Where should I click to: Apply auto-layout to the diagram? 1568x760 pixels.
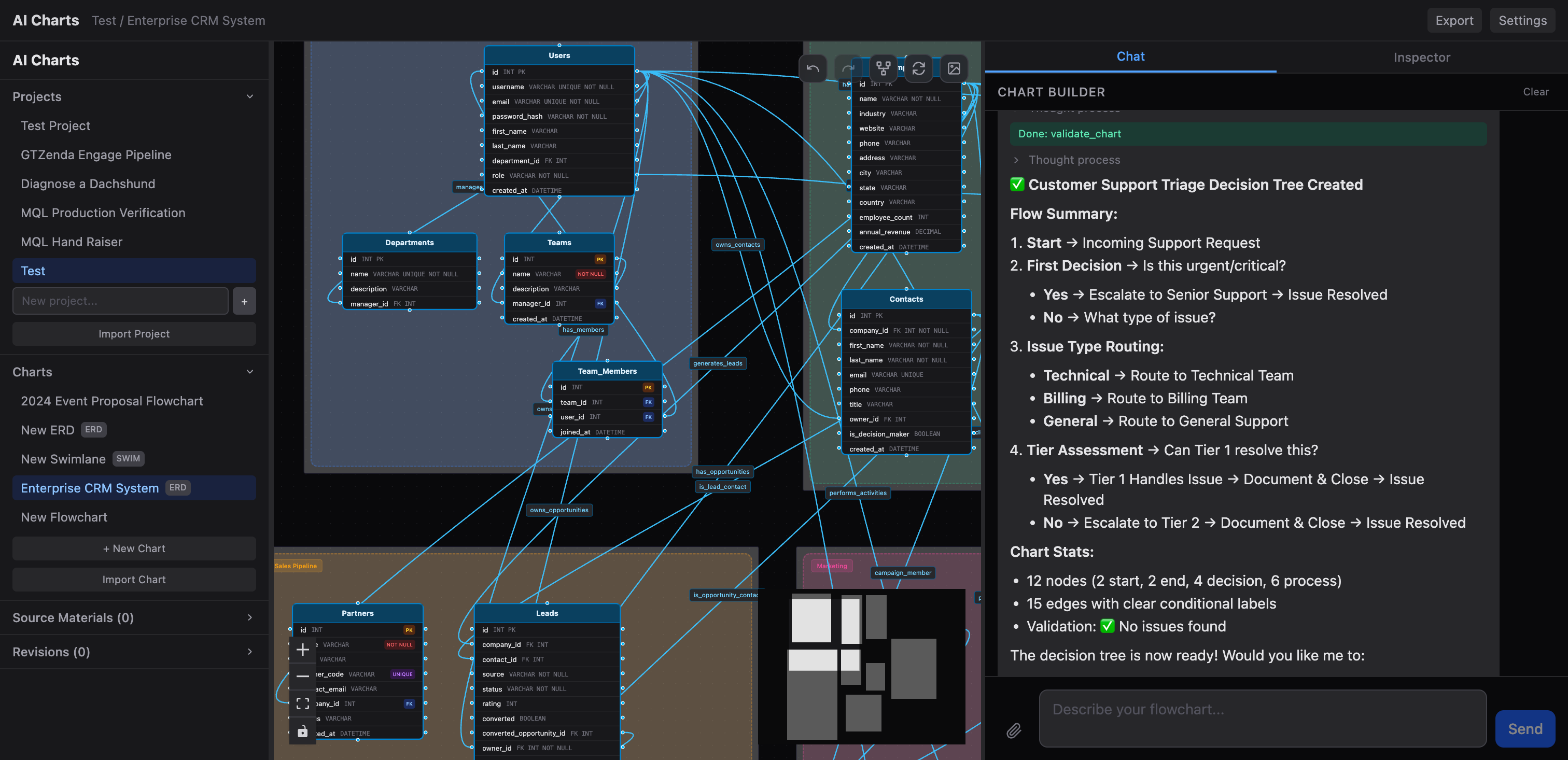click(882, 68)
